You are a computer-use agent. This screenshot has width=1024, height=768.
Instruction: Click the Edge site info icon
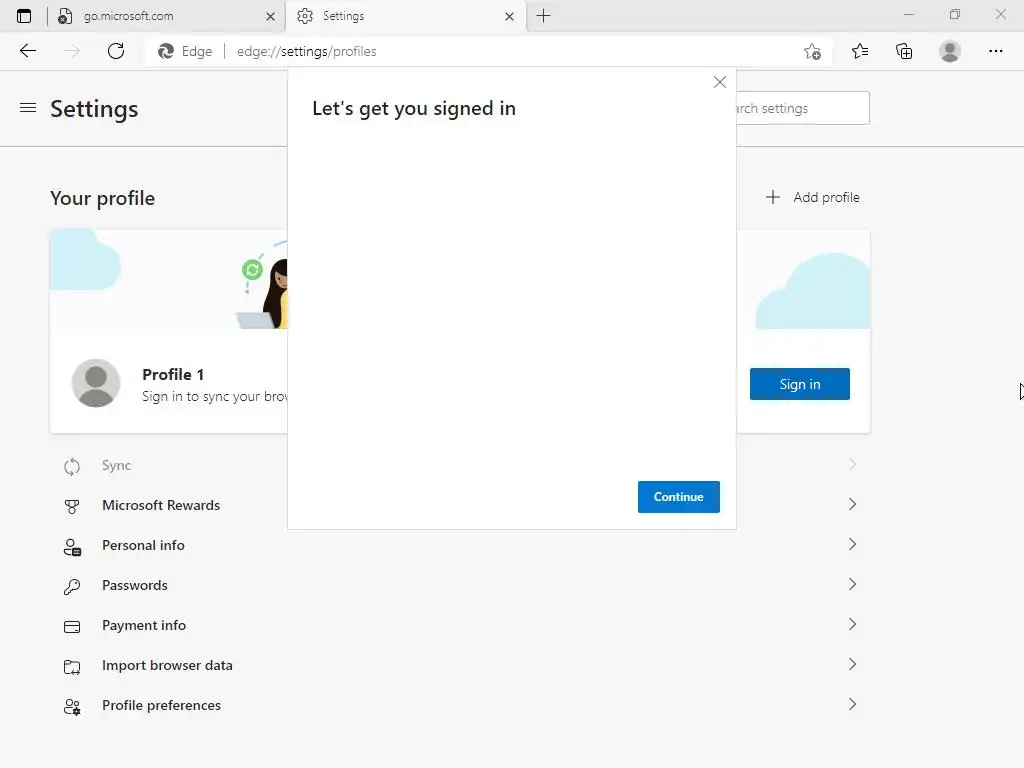[166, 51]
